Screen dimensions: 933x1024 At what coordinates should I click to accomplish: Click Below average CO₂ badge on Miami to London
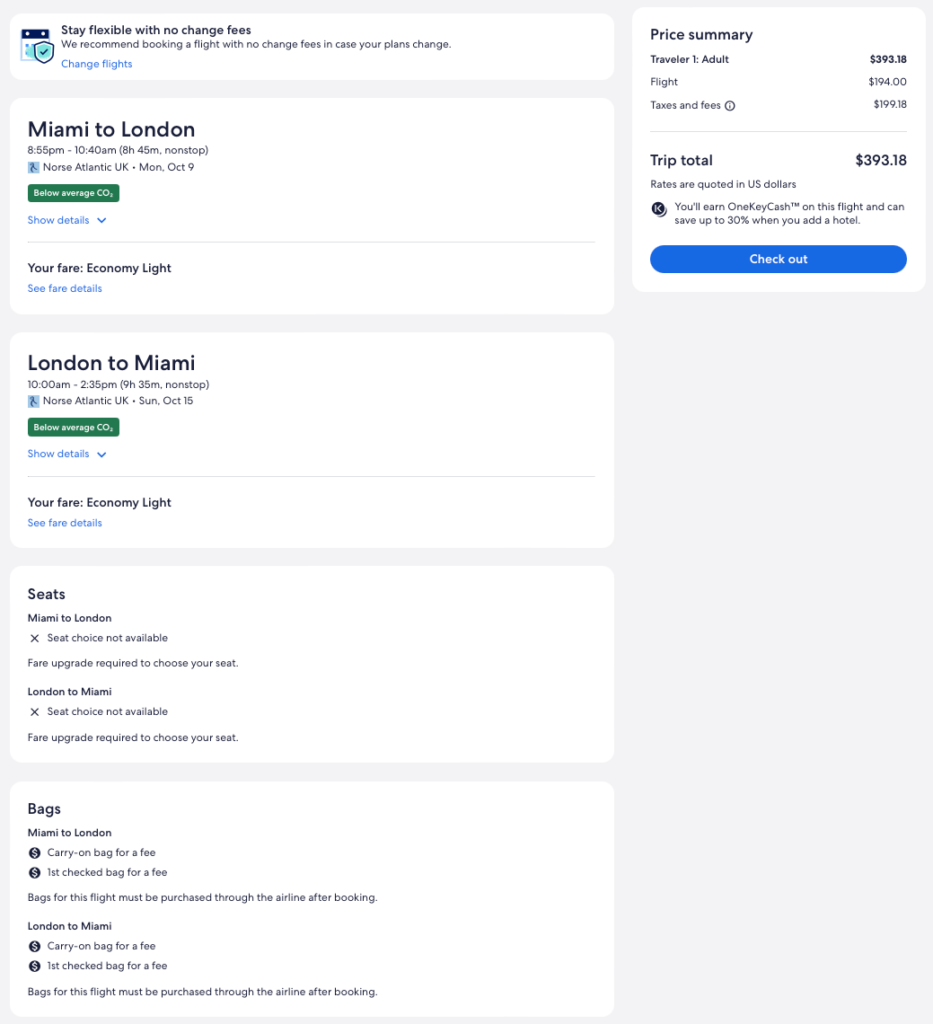tap(73, 193)
